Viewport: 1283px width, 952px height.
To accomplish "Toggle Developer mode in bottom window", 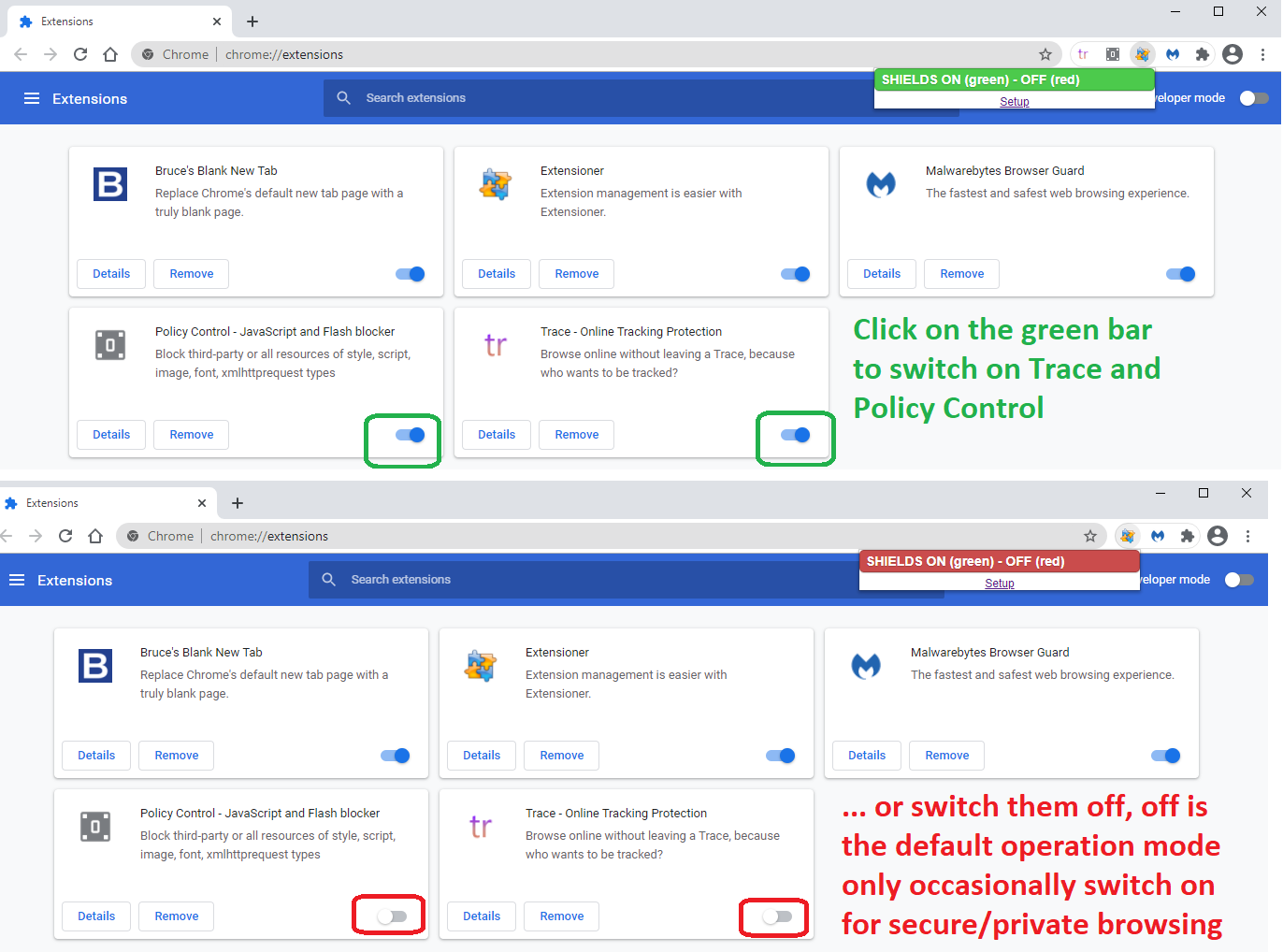I will coord(1239,580).
